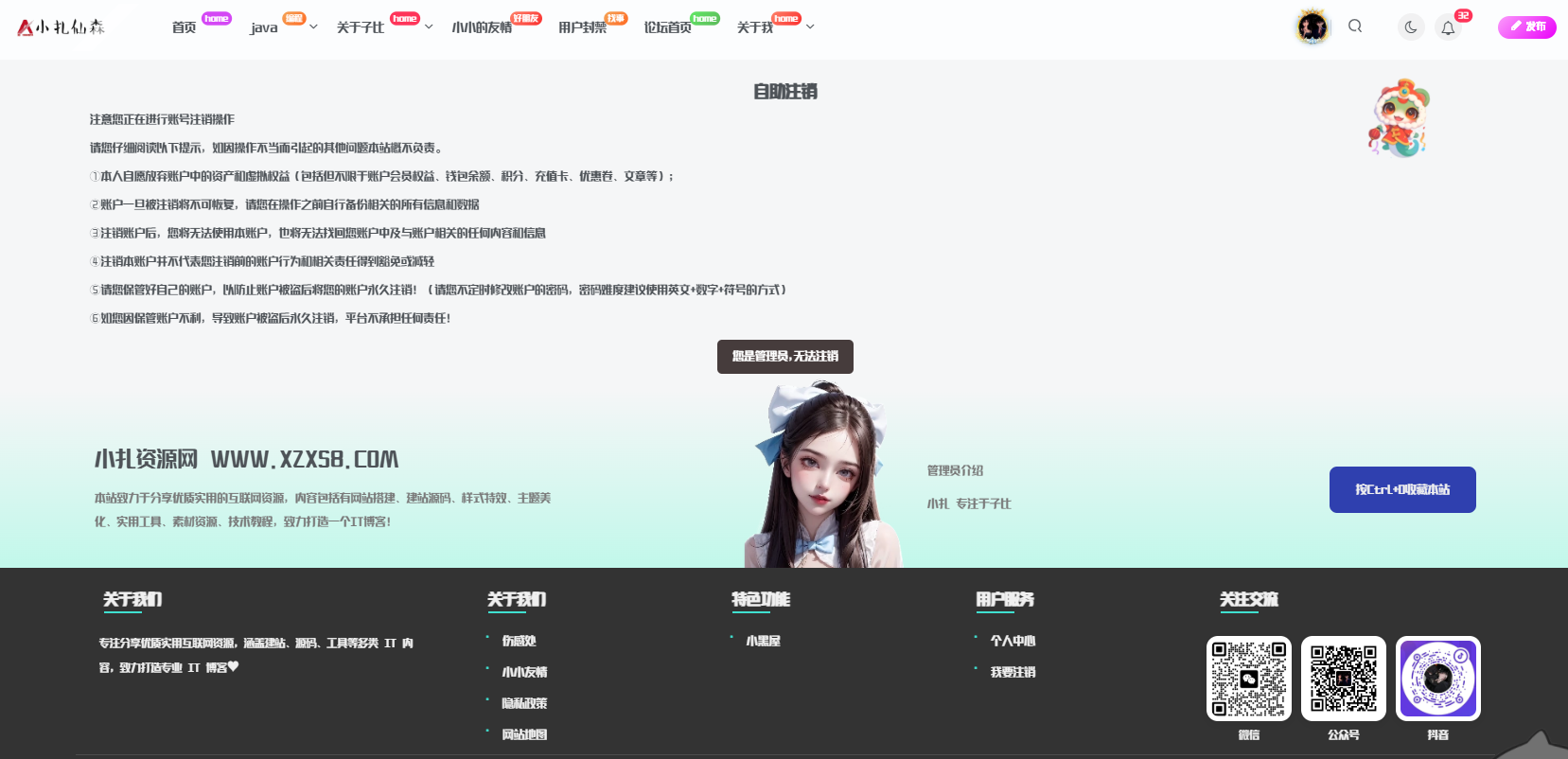
Task: Click notice ① 本人自愿放弃账户中的资产和虚拟权益
Action: coord(382,176)
